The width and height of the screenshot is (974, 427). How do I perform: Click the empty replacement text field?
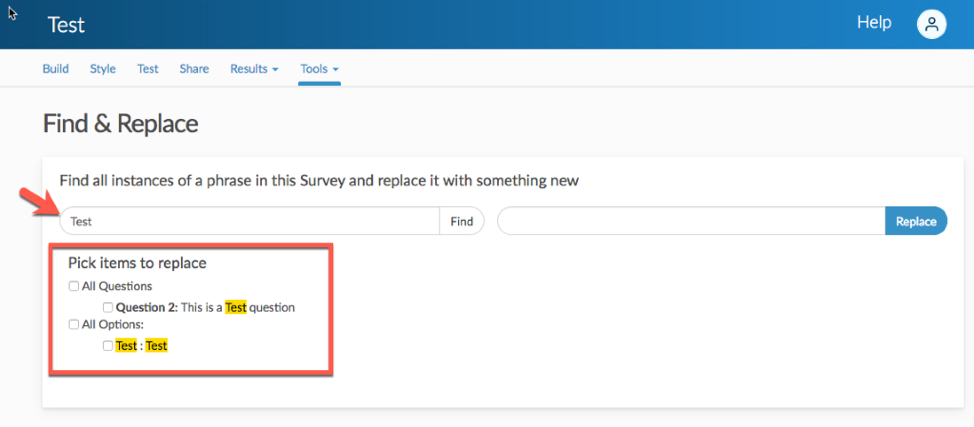coord(690,221)
